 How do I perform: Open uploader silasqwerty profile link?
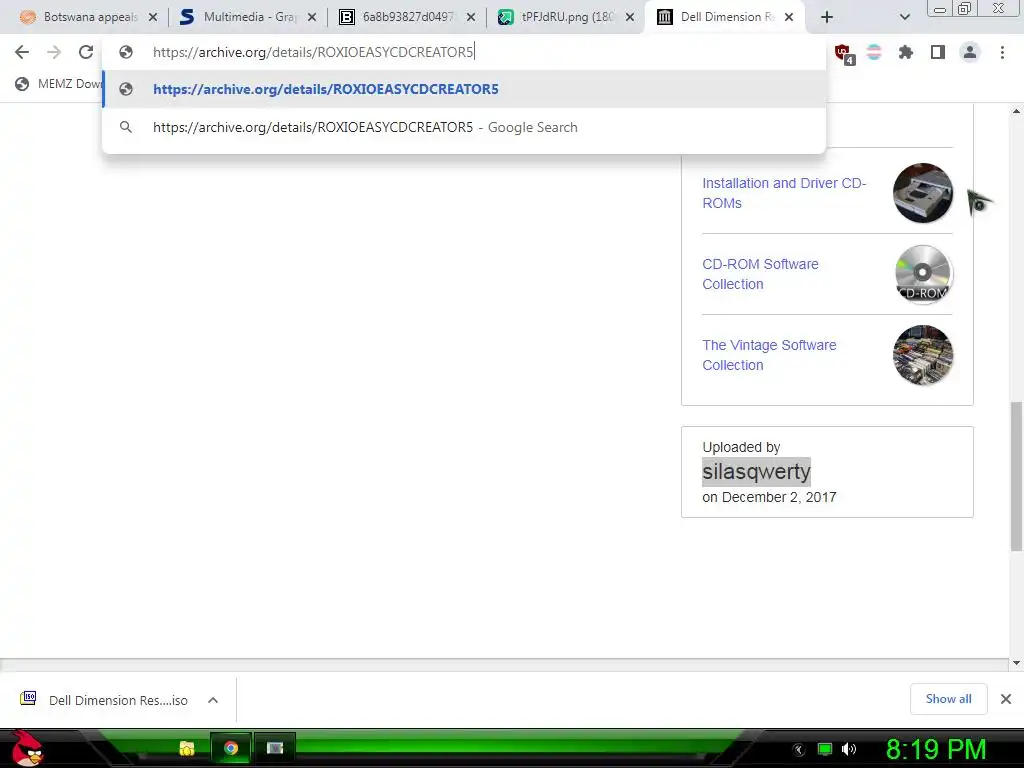pyautogui.click(x=756, y=472)
